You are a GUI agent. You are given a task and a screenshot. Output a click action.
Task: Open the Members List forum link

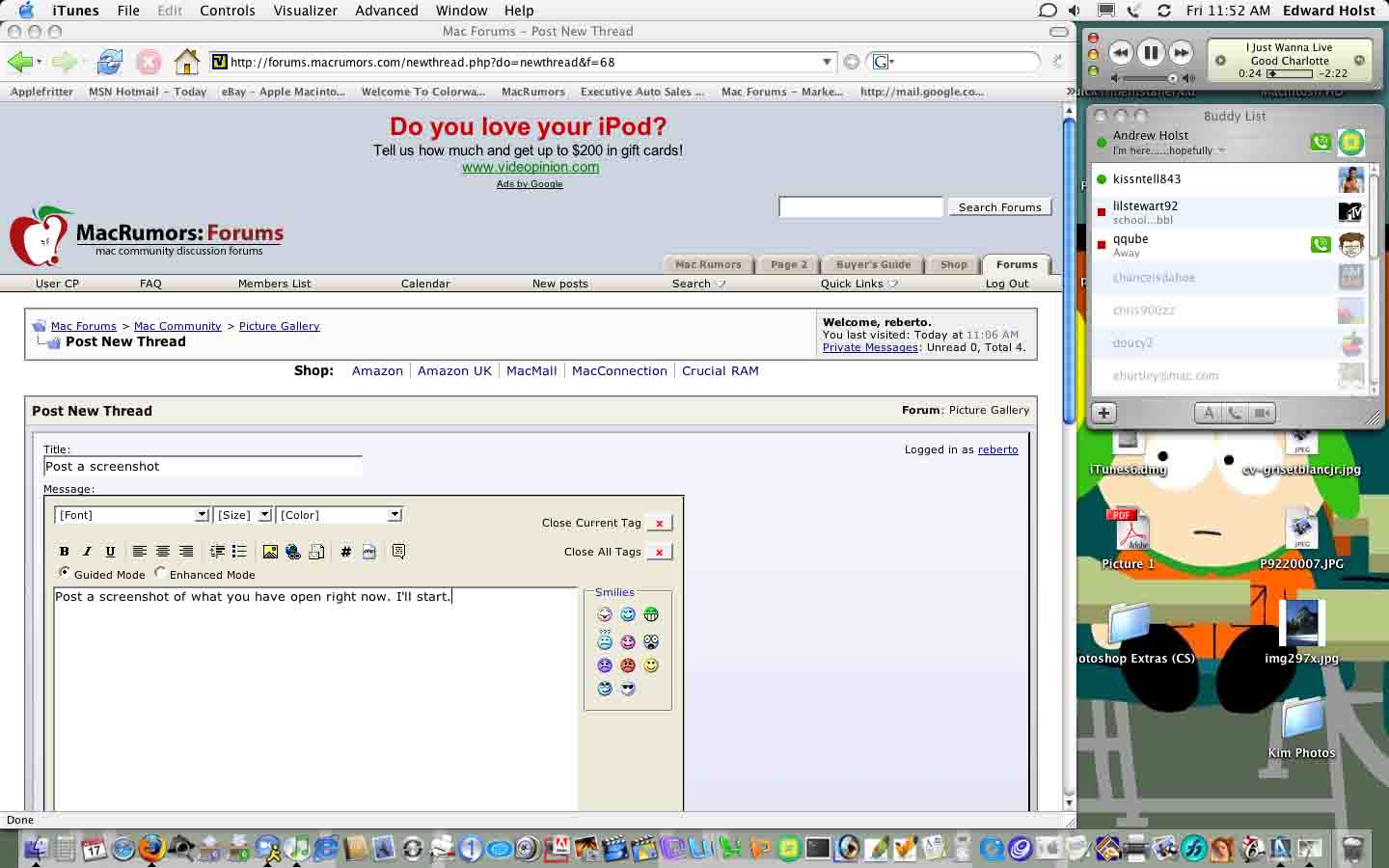point(274,284)
